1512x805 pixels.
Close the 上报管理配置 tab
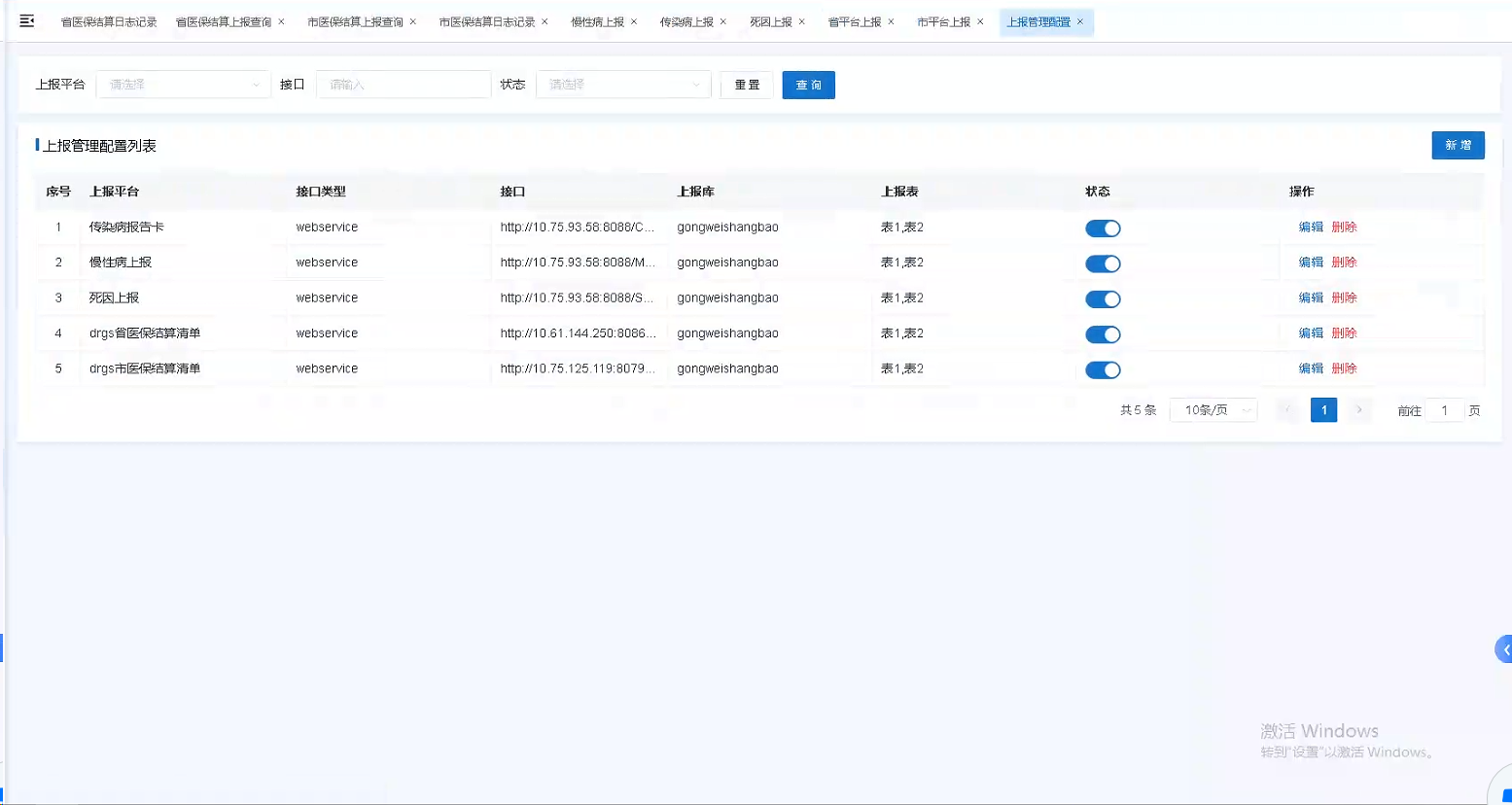[x=1080, y=21]
